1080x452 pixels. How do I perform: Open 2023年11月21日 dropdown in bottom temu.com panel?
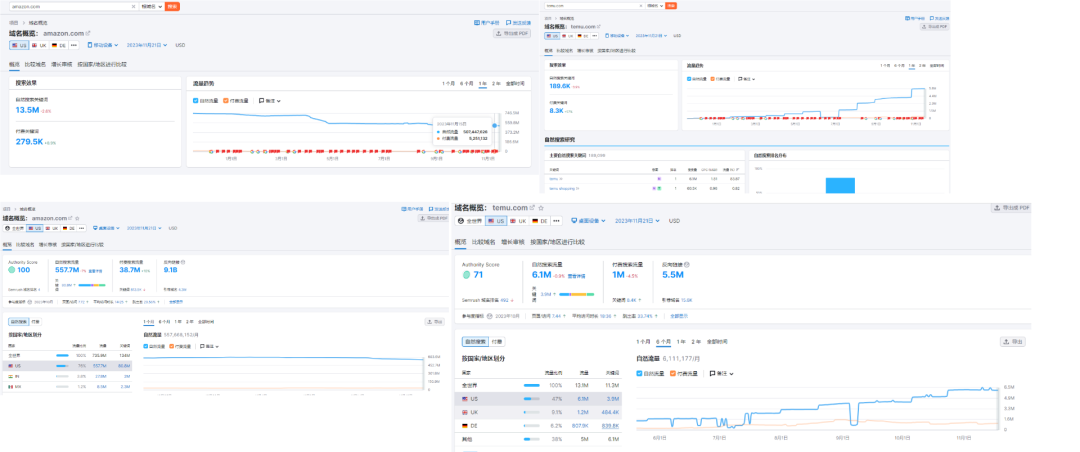(x=638, y=221)
